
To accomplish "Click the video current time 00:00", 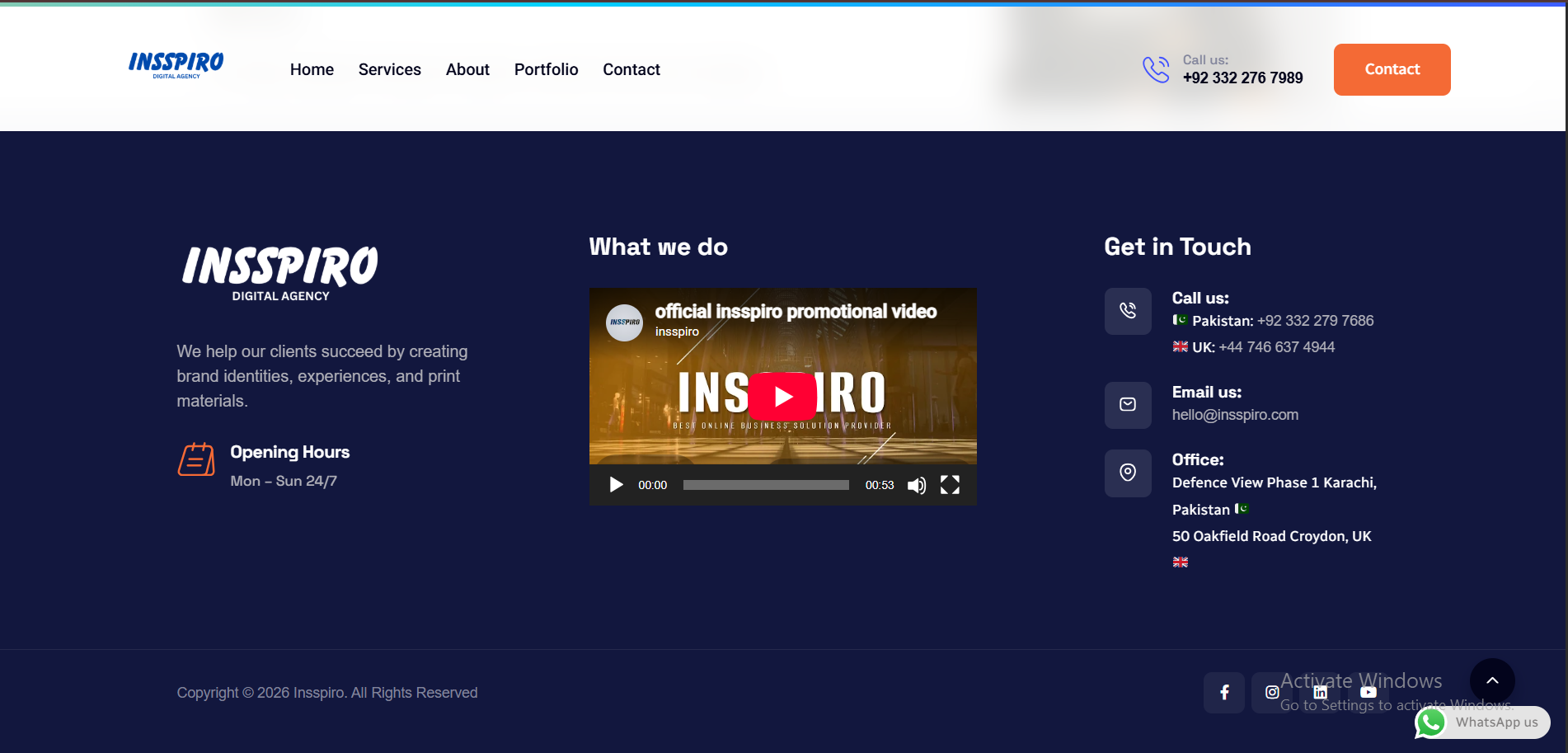I will point(652,485).
